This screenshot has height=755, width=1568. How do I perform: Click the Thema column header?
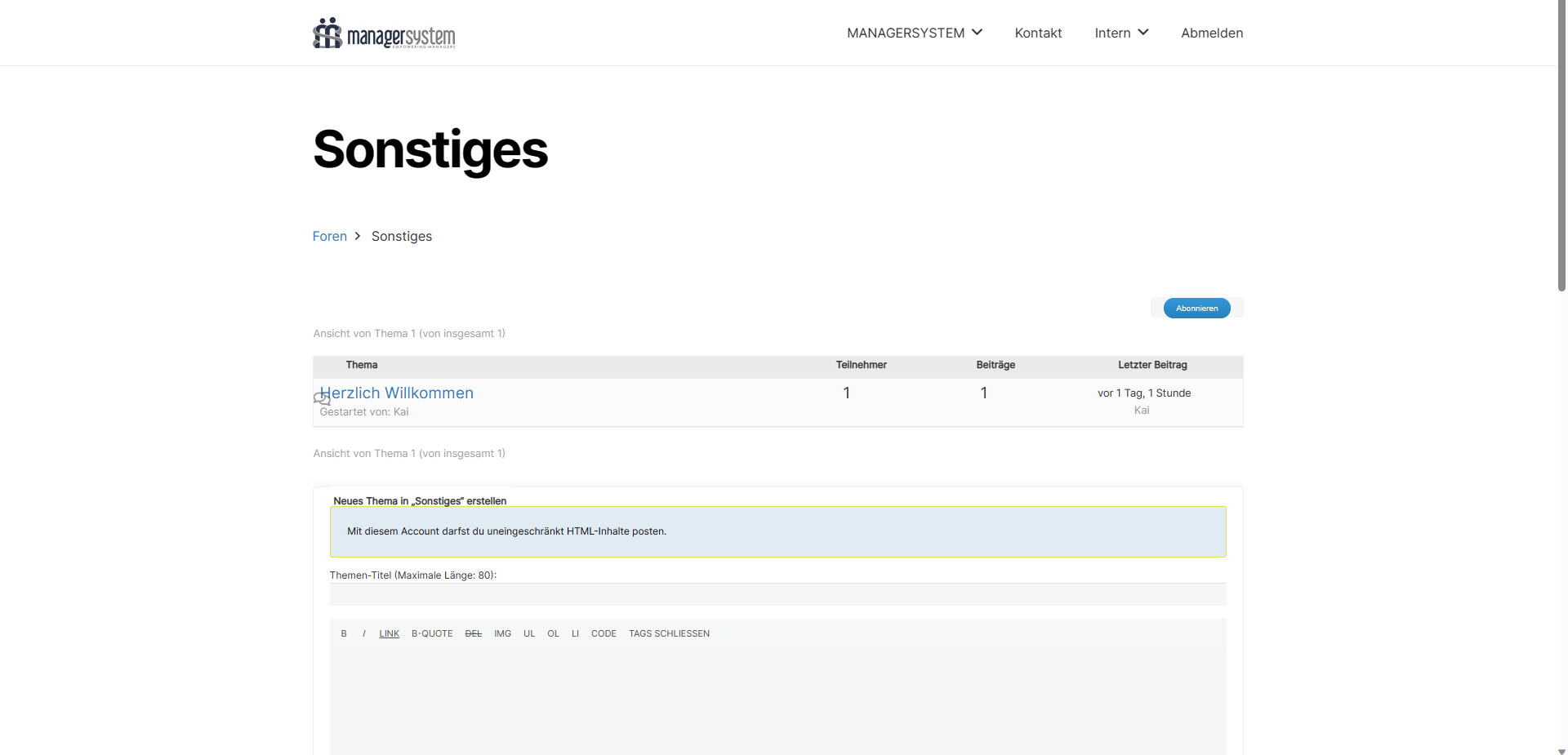click(x=362, y=365)
